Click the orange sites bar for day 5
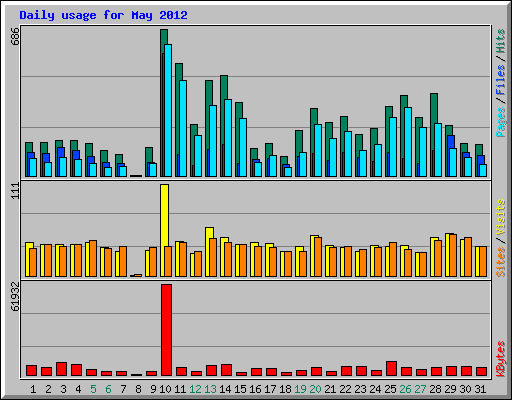The image size is (512, 400). coord(93,258)
